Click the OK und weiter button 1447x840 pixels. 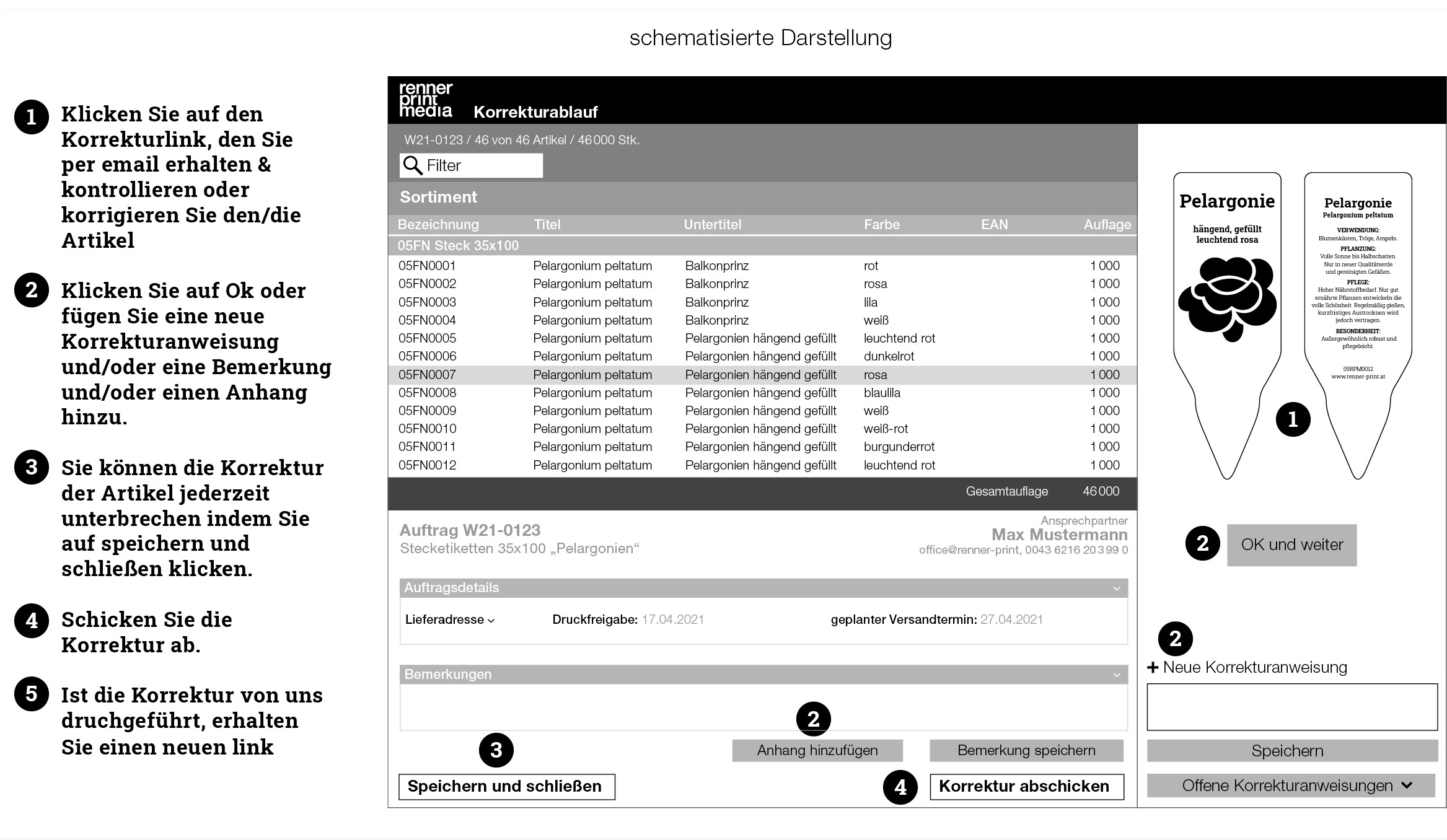coord(1291,545)
